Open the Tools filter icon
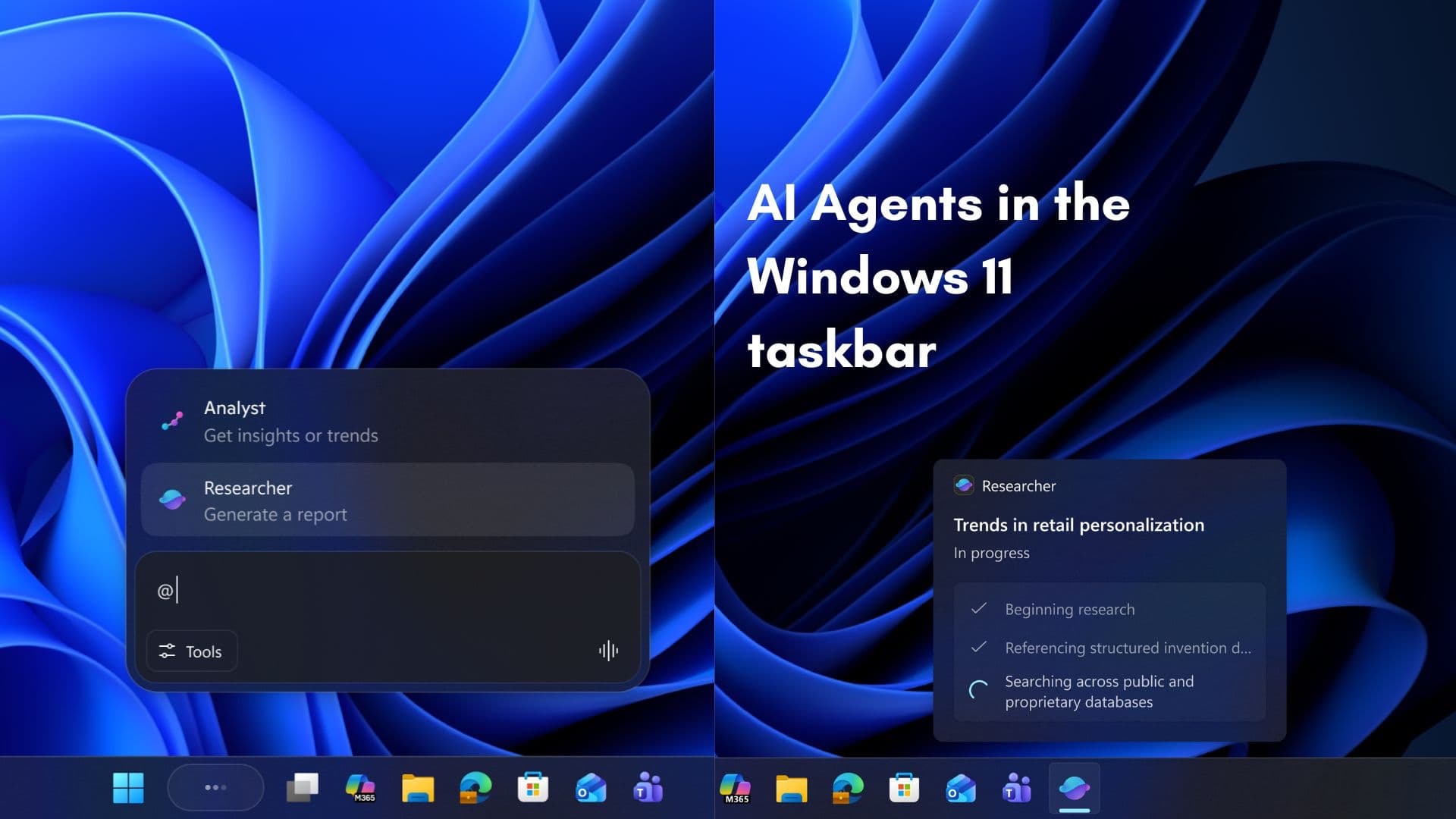The width and height of the screenshot is (1456, 819). pyautogui.click(x=168, y=651)
